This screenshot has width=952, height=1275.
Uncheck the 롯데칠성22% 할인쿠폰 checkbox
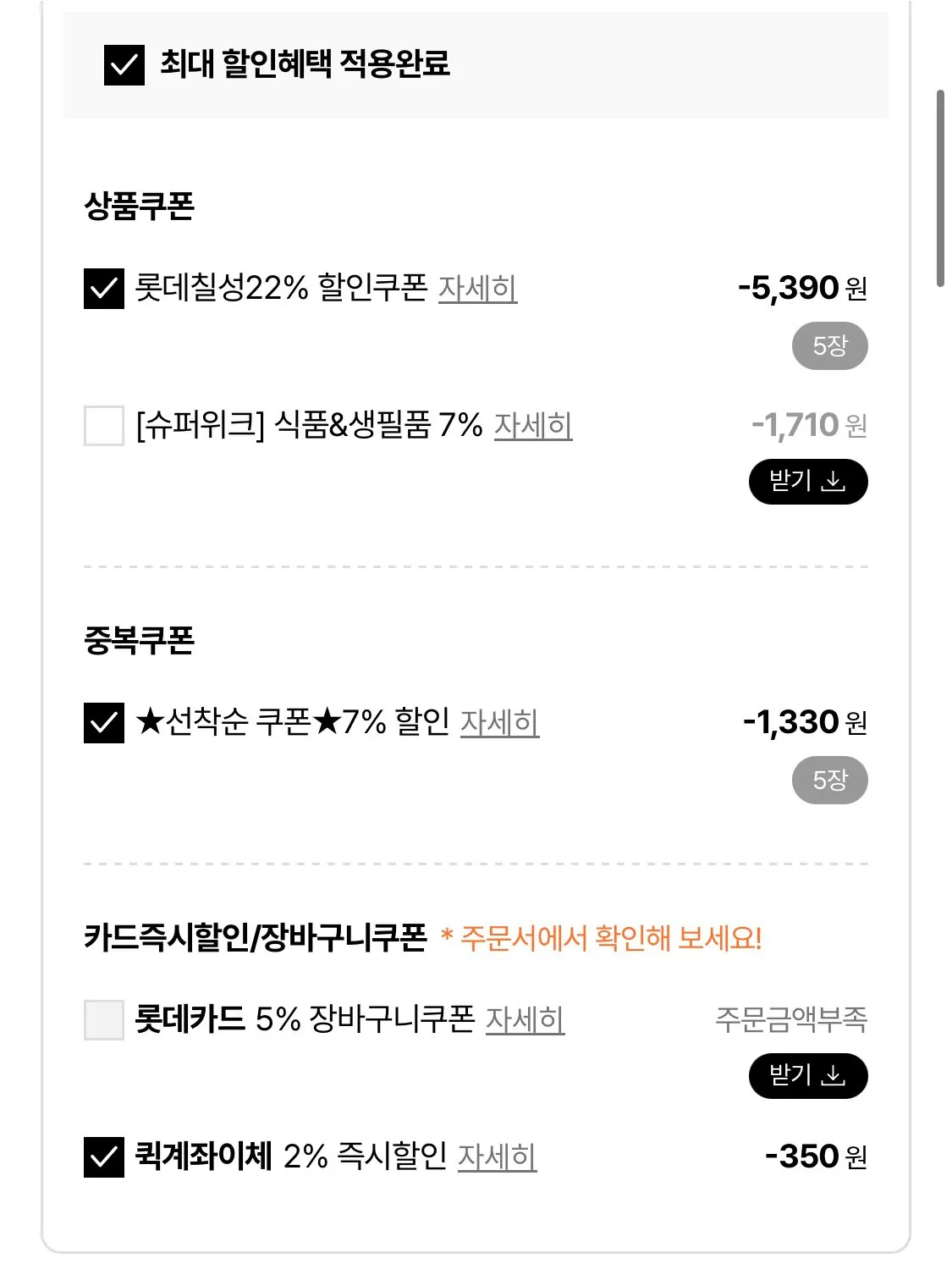pyautogui.click(x=104, y=289)
